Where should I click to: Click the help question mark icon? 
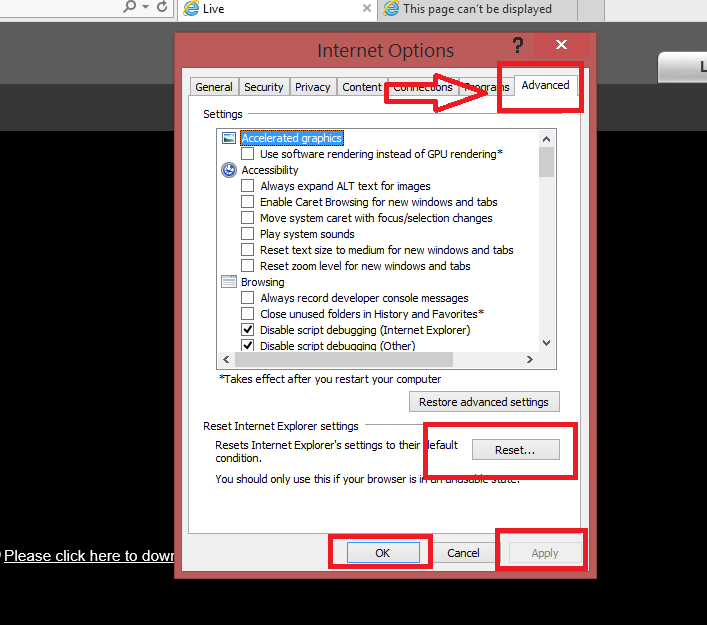(x=518, y=45)
